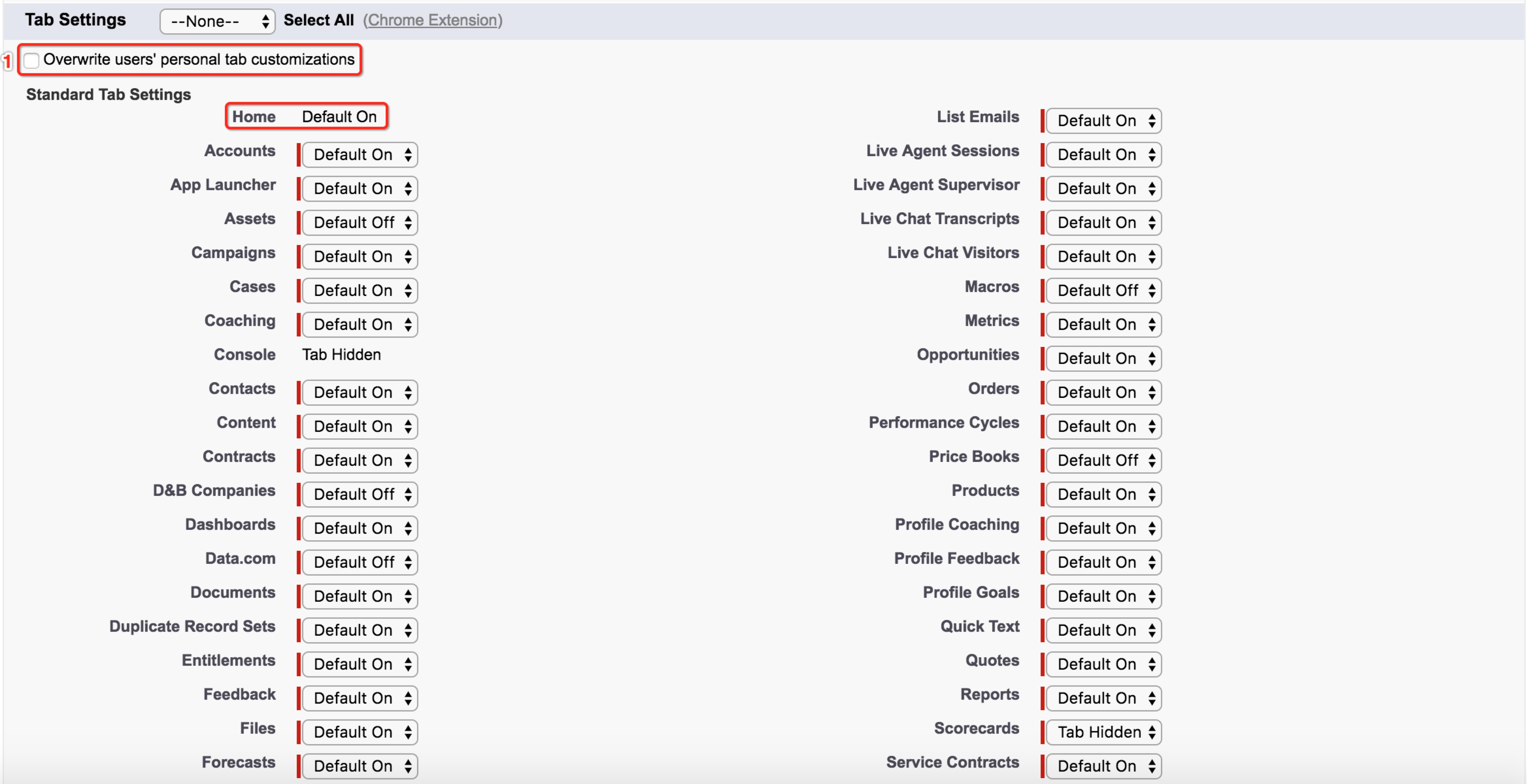Open the Live Agent Supervisor dropdown
This screenshot has height=784, width=1527.
coord(1103,188)
